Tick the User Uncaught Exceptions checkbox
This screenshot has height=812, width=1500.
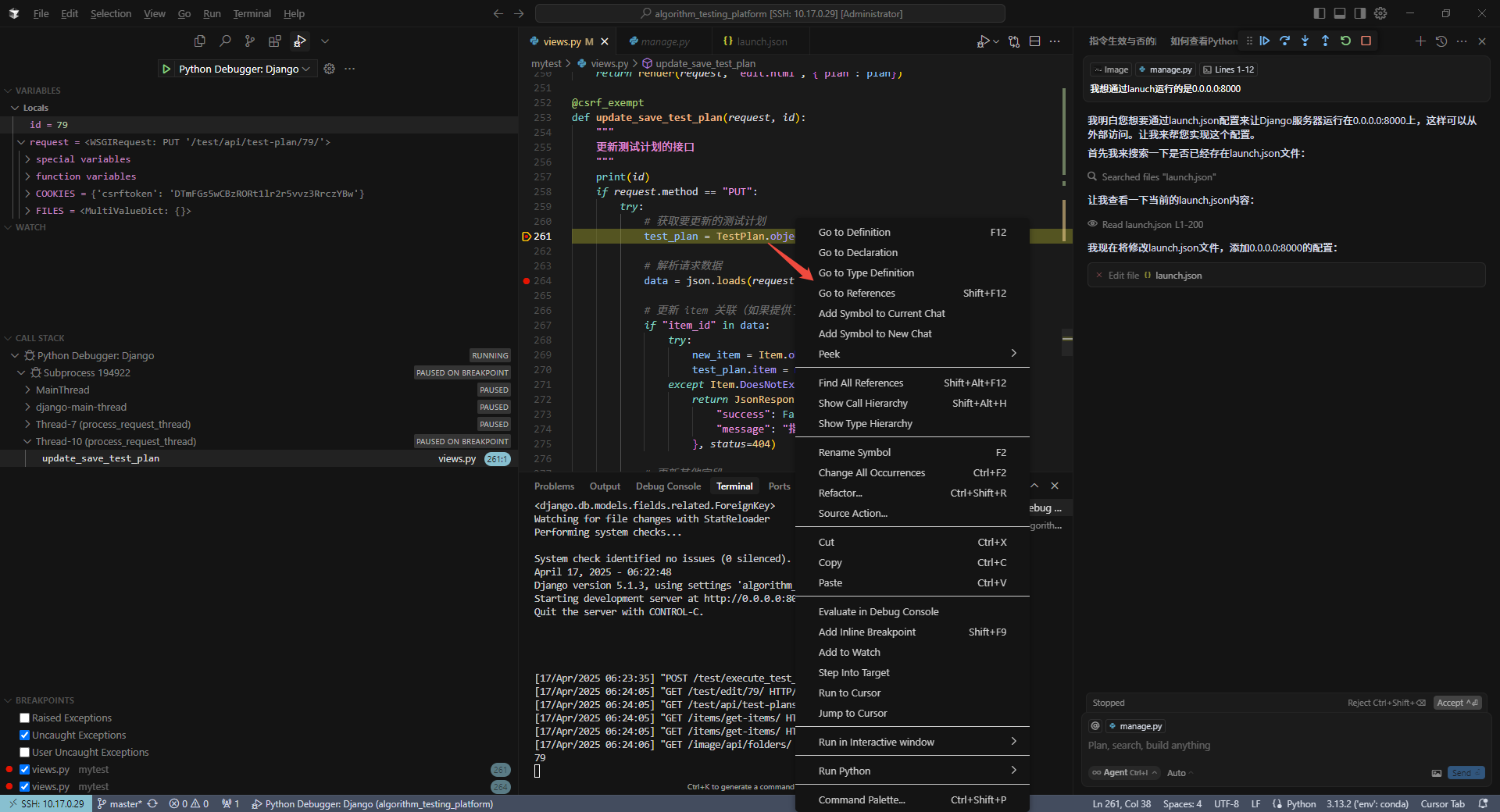pyautogui.click(x=25, y=753)
